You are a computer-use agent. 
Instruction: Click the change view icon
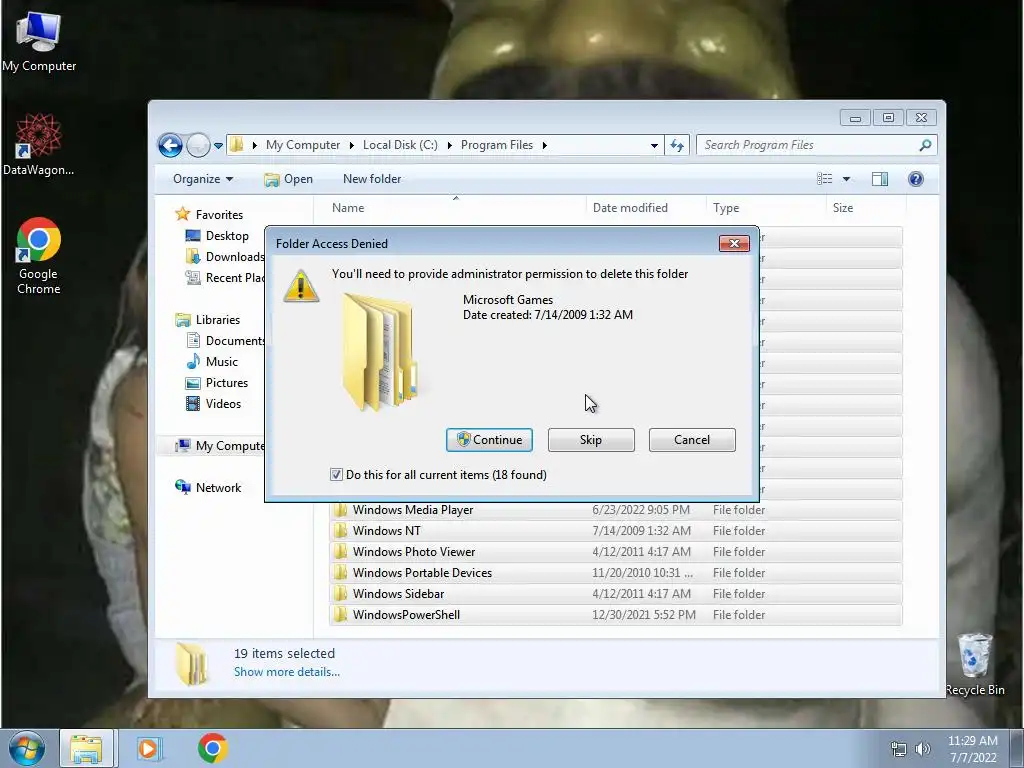coord(824,179)
